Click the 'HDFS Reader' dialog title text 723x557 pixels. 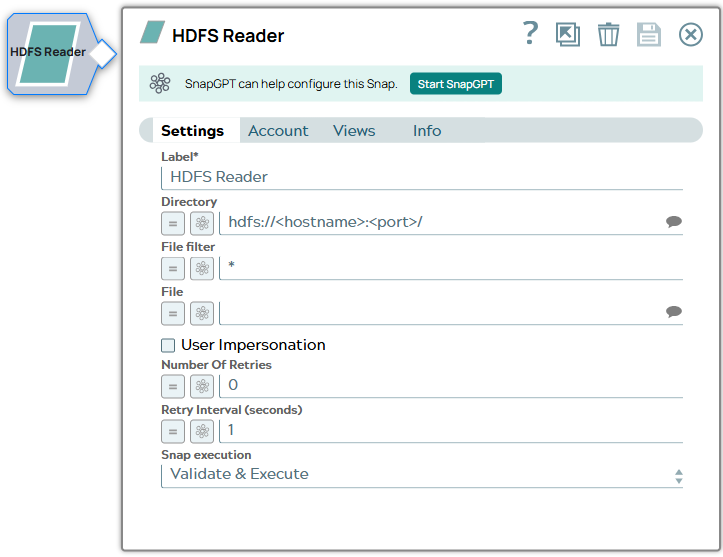pyautogui.click(x=228, y=36)
